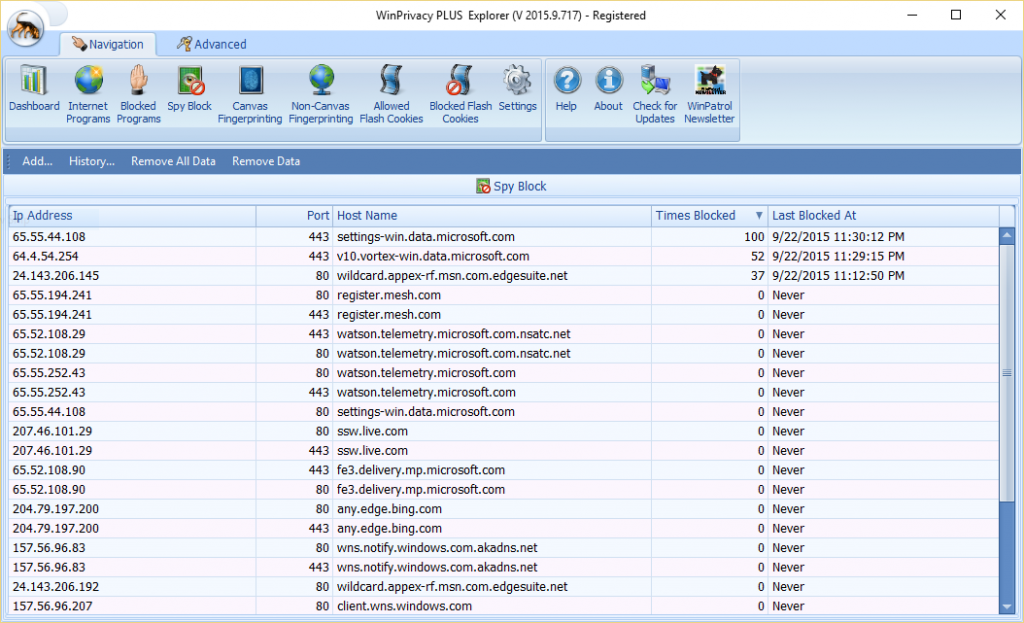Select register.mesh.com port 80 row
This screenshot has height=623, width=1024.
click(x=504, y=295)
